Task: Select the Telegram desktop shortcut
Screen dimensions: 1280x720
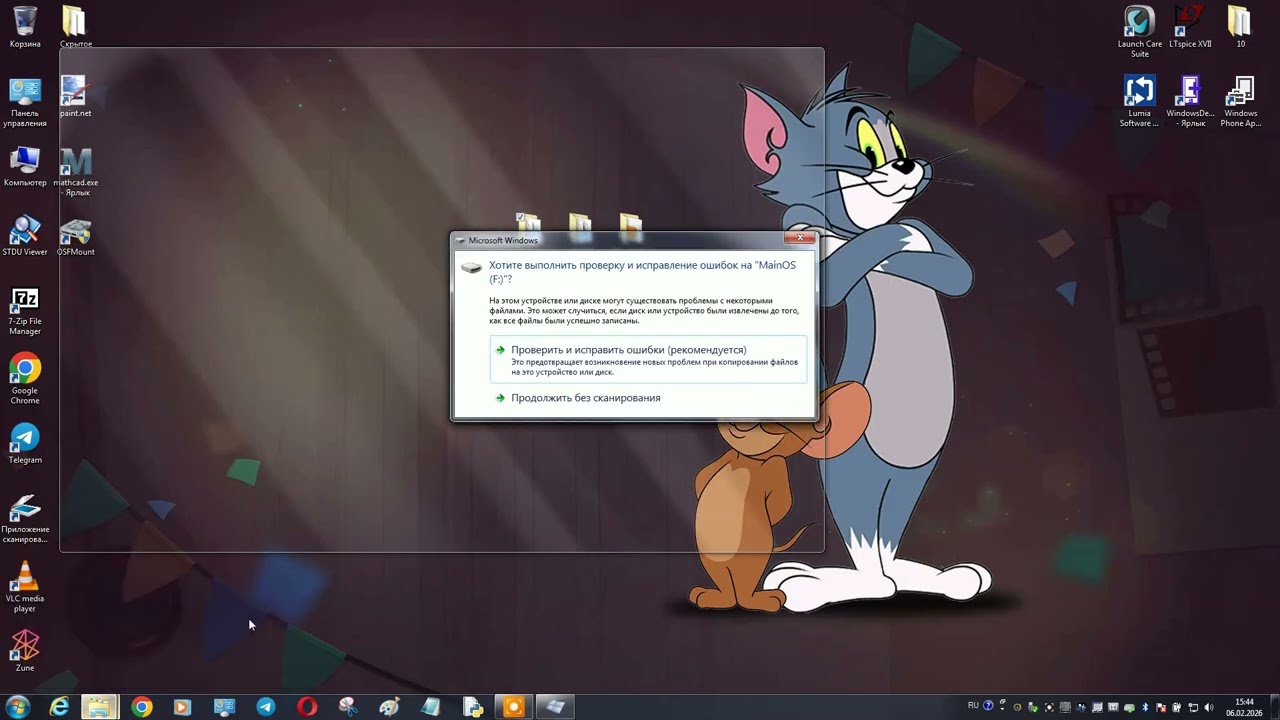Action: point(25,443)
